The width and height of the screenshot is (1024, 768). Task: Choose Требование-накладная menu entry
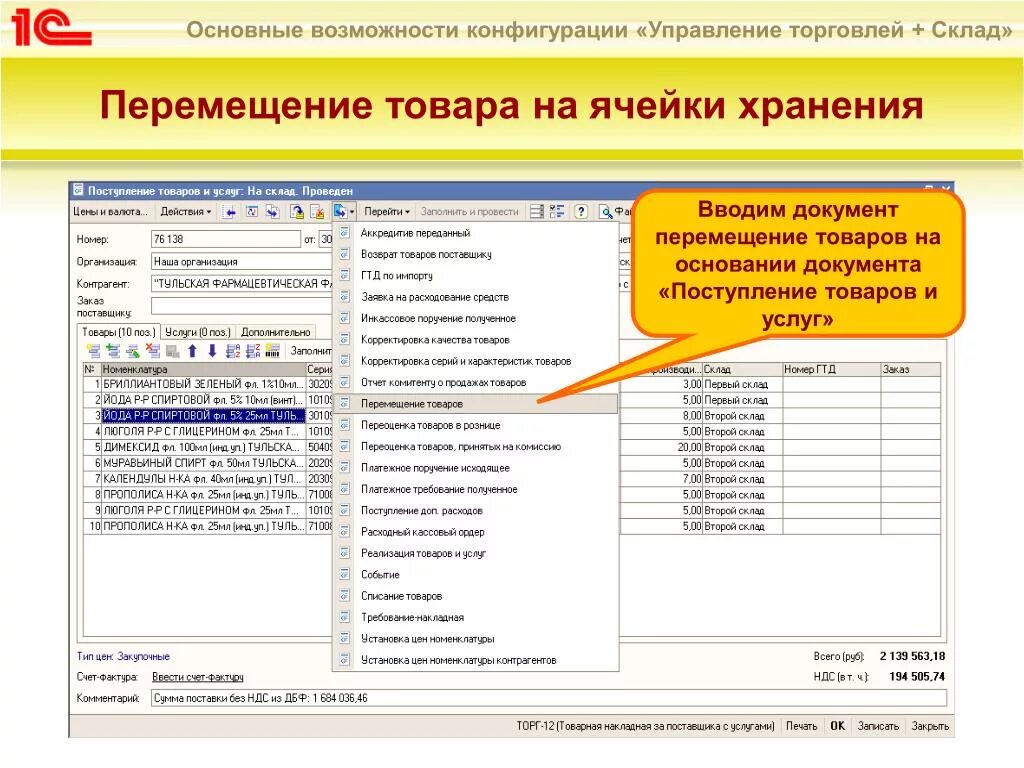click(475, 618)
